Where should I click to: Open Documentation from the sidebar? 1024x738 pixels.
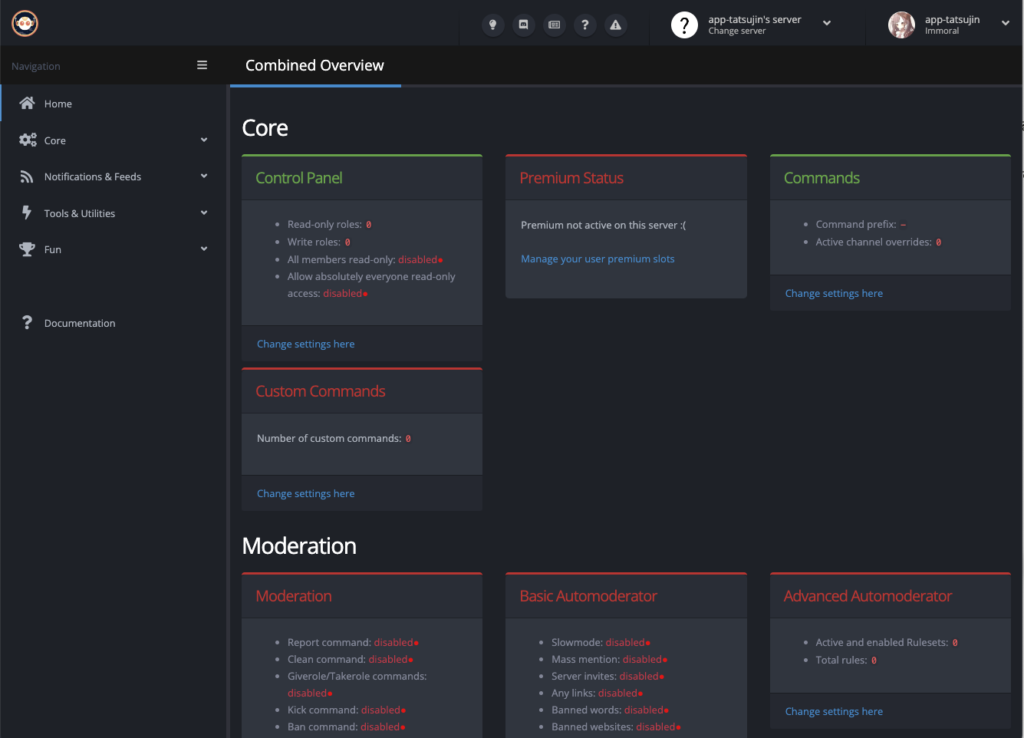(x=79, y=324)
